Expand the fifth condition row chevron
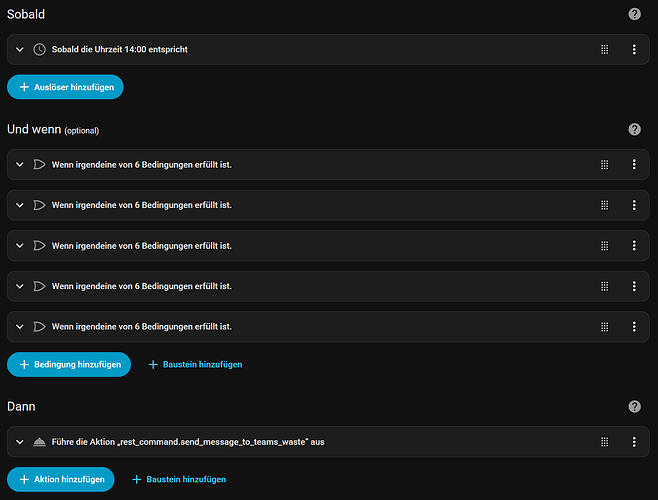658x500 pixels. (20, 327)
